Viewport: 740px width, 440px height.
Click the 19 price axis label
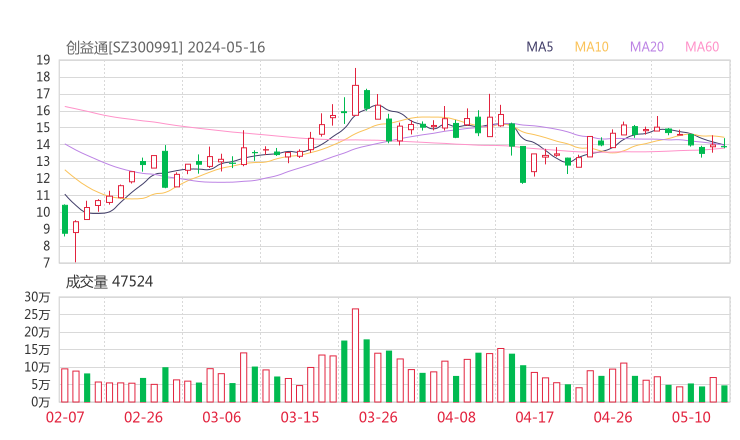point(43,60)
